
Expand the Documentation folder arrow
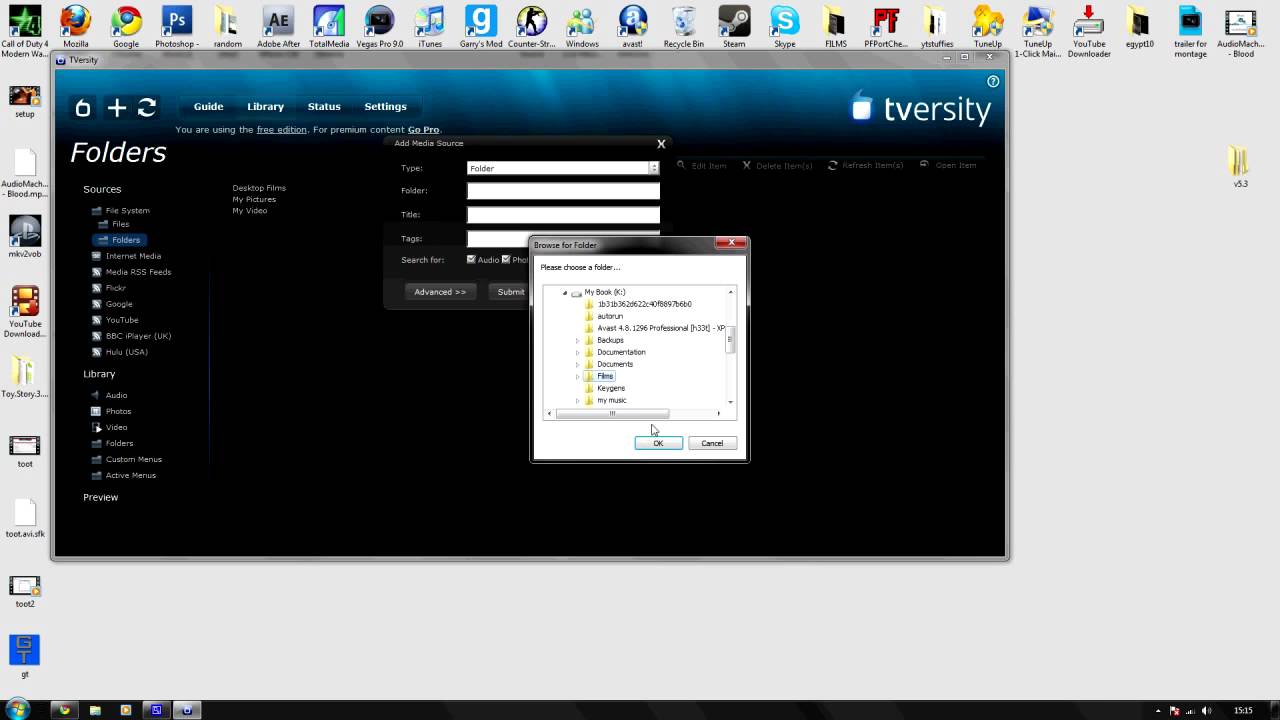577,352
